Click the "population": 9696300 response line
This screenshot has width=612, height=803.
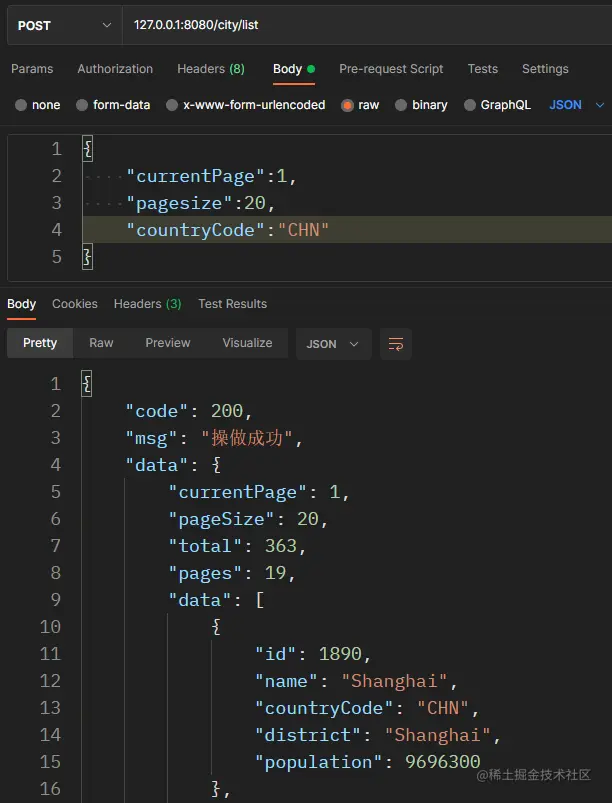click(368, 762)
